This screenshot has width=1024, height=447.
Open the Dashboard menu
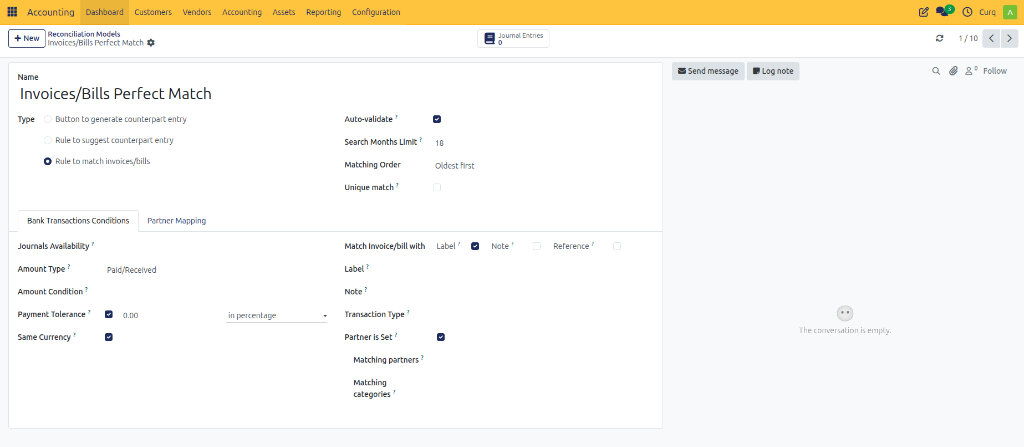tap(104, 12)
